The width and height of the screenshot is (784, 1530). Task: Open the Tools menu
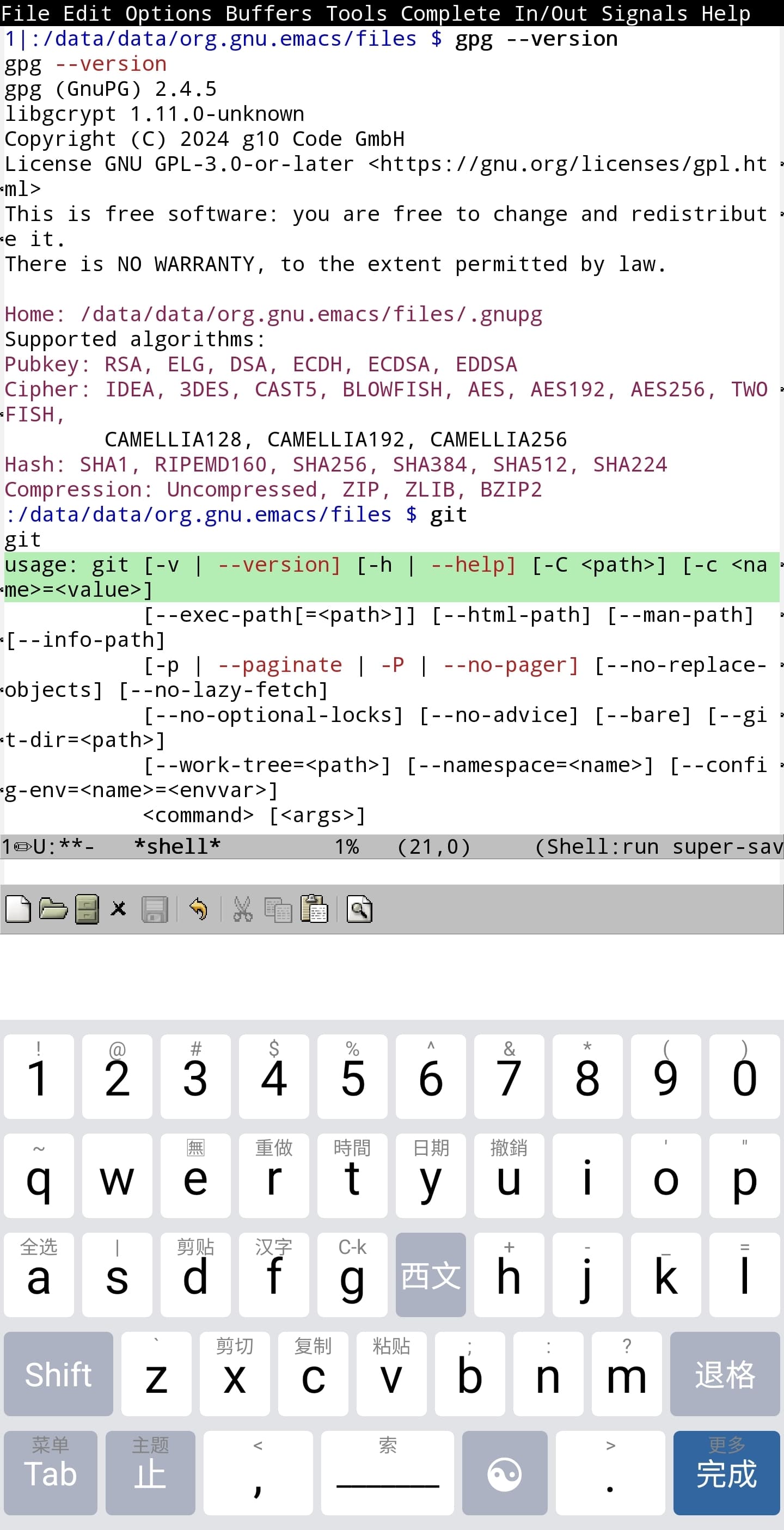coord(357,13)
